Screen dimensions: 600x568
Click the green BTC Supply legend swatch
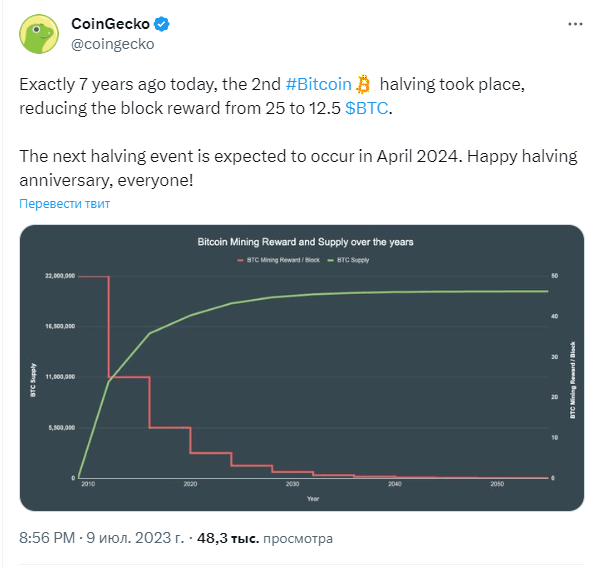pyautogui.click(x=331, y=260)
